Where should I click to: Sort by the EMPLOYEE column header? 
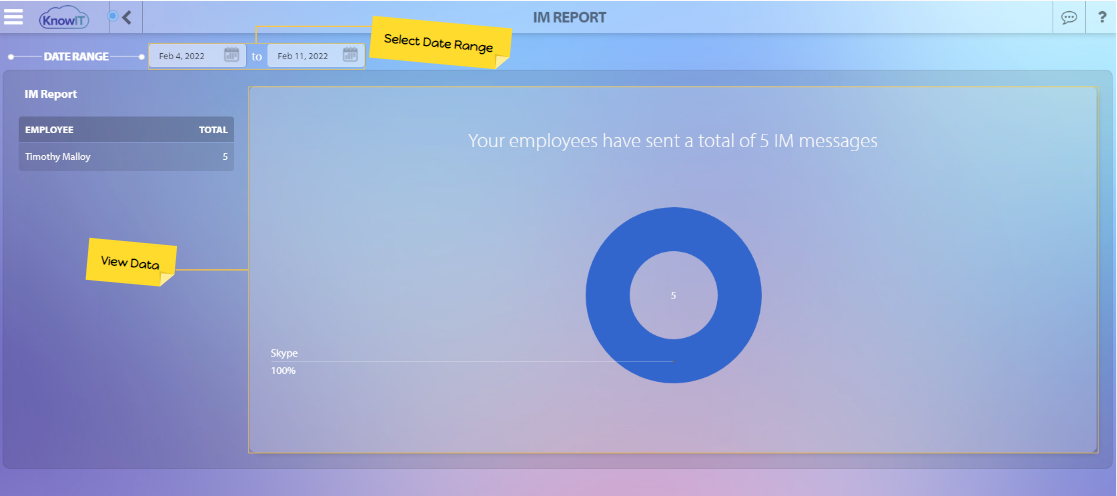pyautogui.click(x=49, y=130)
